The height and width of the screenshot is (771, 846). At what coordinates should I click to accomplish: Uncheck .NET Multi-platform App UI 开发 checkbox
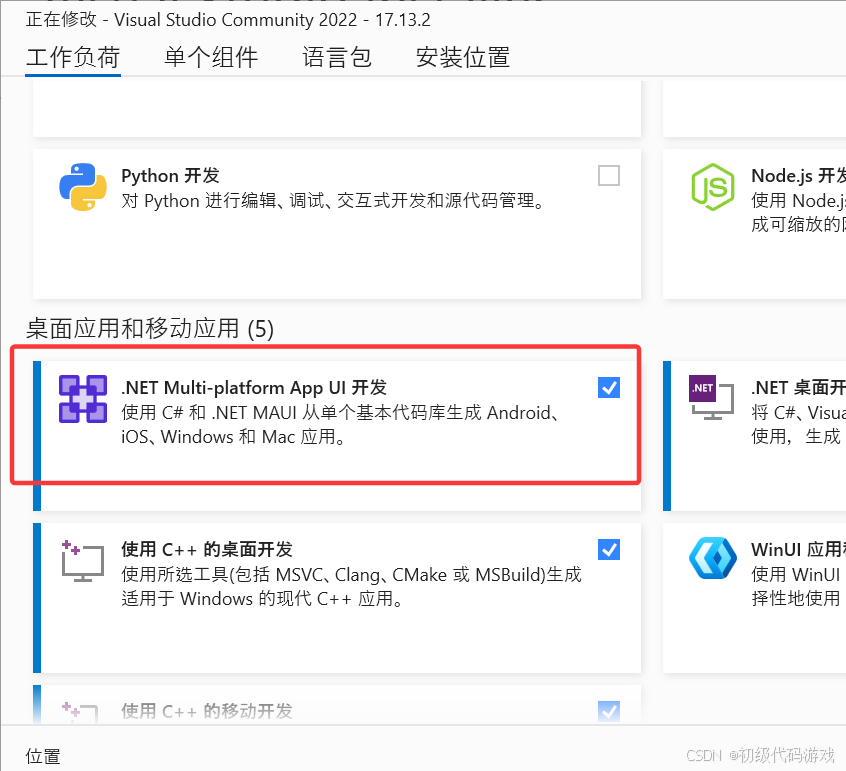609,387
